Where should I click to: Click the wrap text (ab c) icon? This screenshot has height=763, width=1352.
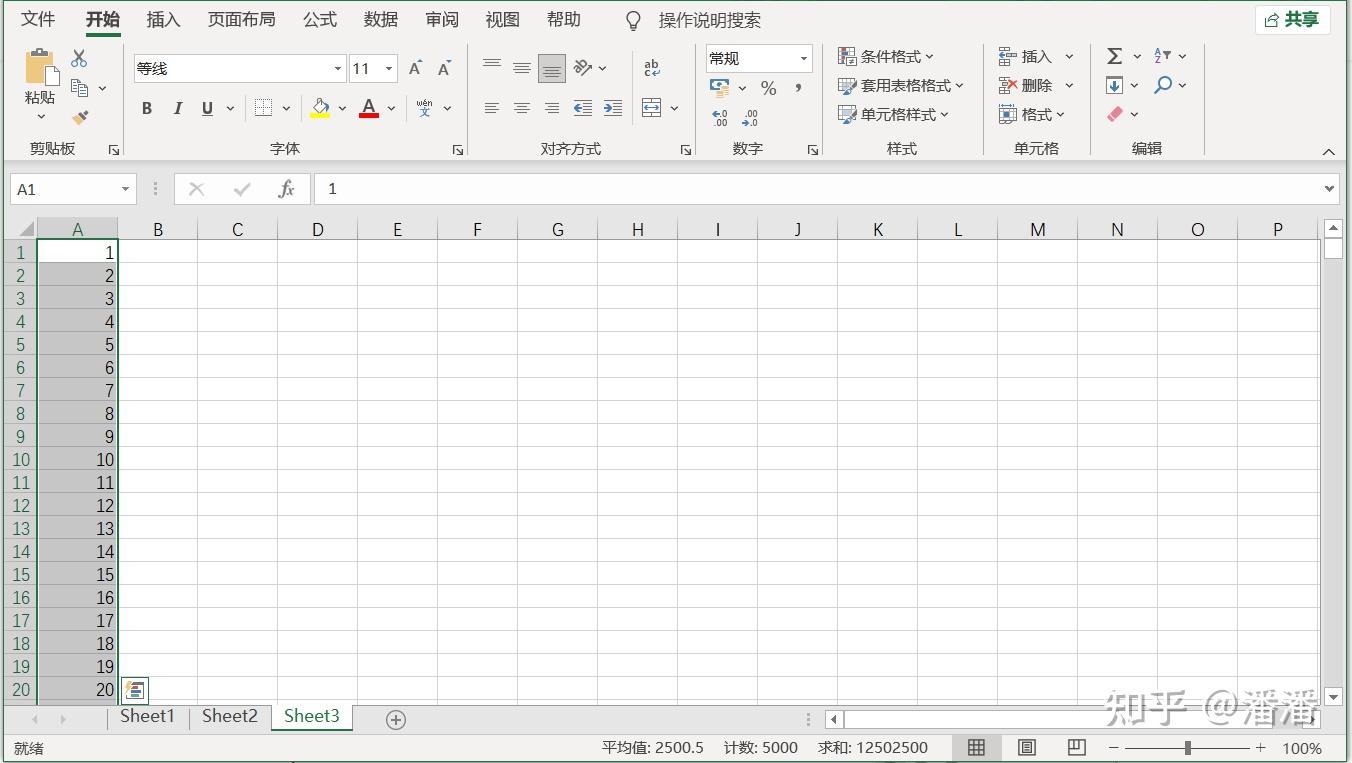point(651,67)
